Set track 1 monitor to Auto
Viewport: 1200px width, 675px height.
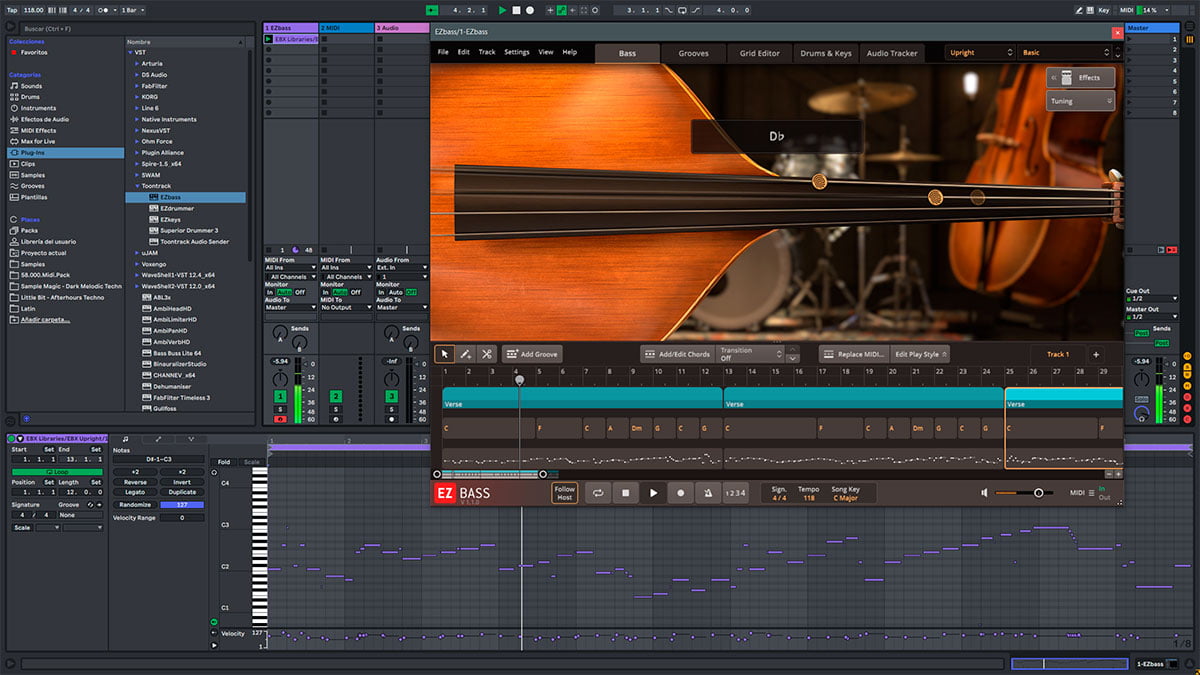click(x=285, y=292)
